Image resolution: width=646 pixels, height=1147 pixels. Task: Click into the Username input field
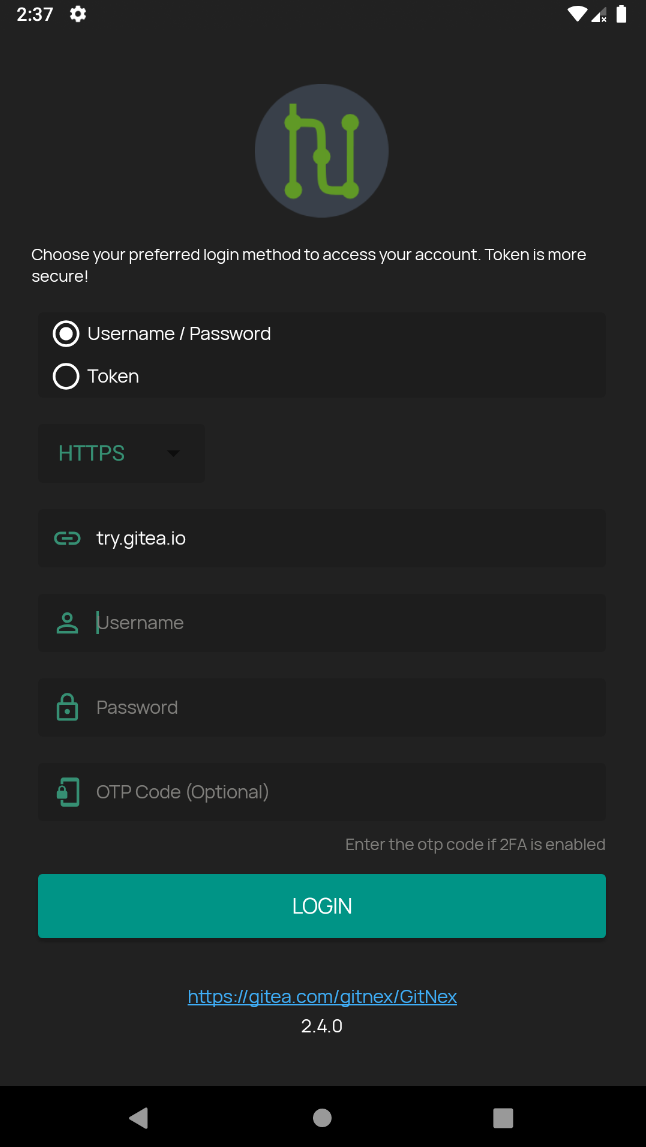pos(340,623)
